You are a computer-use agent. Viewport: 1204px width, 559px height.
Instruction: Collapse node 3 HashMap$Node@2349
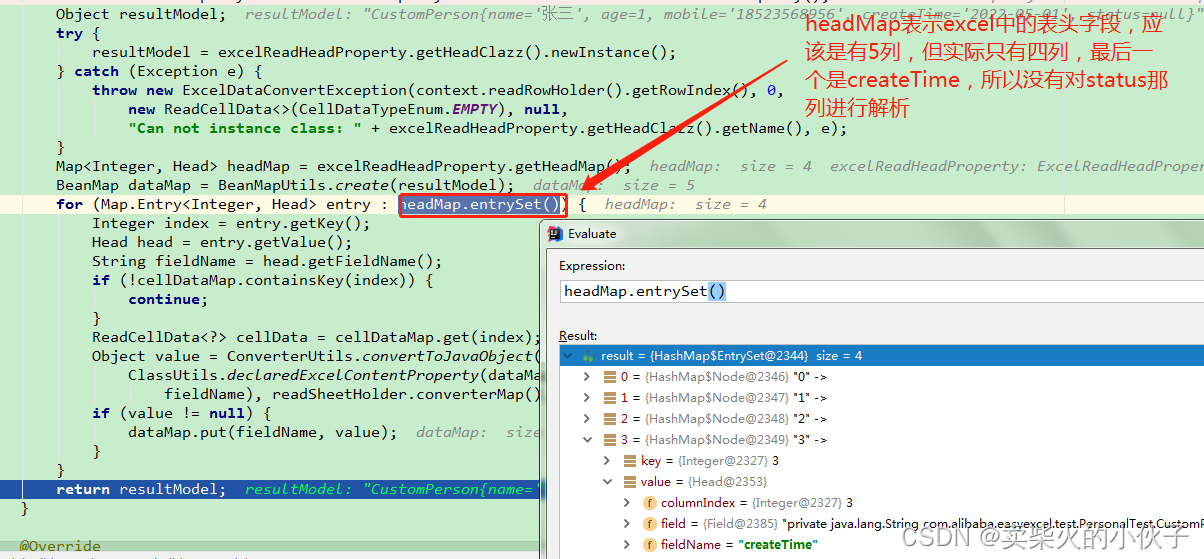pyautogui.click(x=590, y=440)
